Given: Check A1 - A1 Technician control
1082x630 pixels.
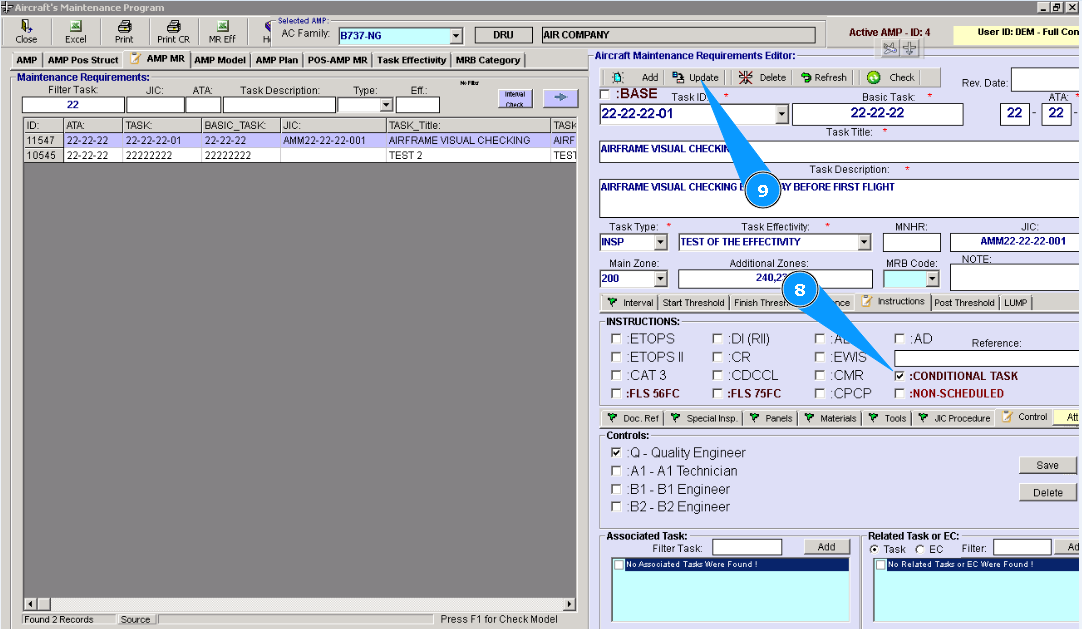Looking at the screenshot, I should (x=616, y=471).
